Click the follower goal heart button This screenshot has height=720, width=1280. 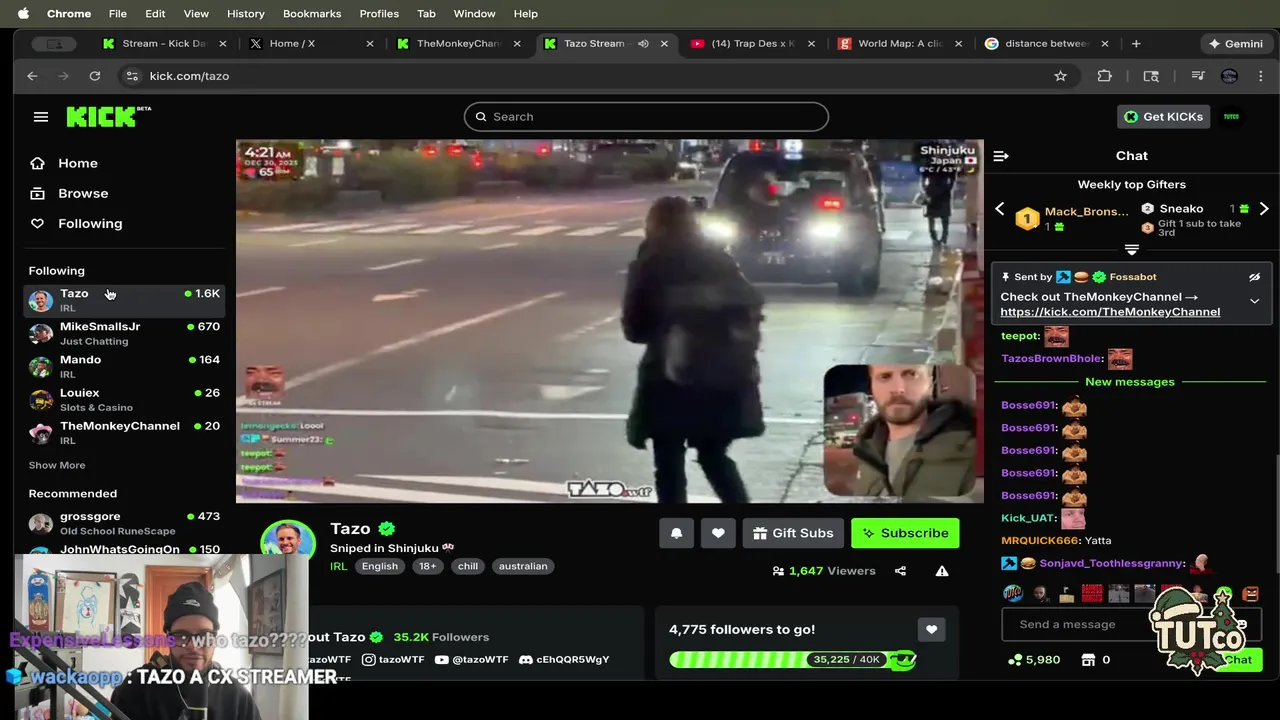[931, 629]
